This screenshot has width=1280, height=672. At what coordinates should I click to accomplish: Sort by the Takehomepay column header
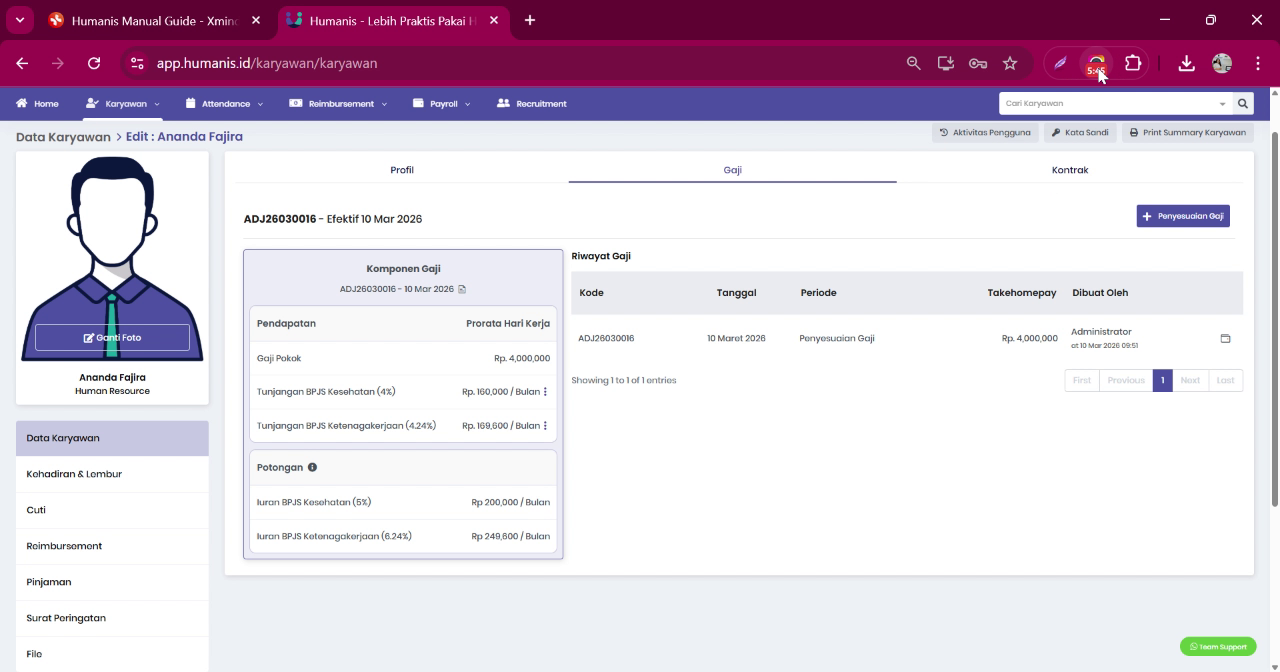point(1022,293)
